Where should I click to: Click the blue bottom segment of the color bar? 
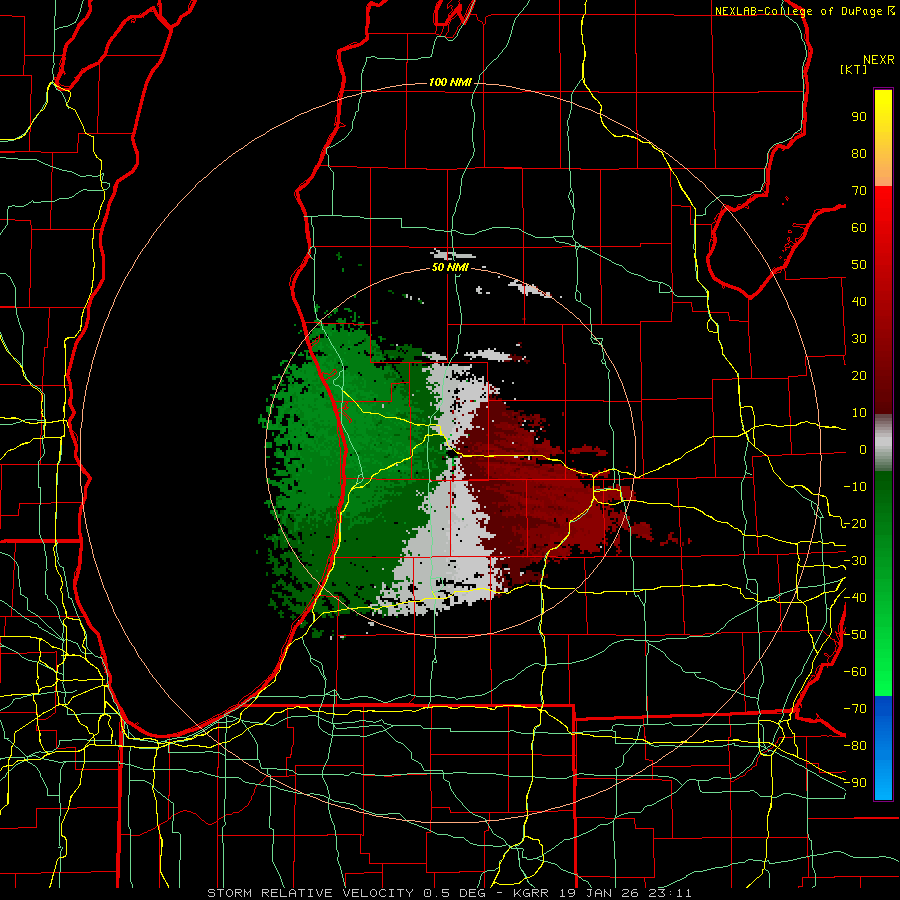tap(883, 748)
